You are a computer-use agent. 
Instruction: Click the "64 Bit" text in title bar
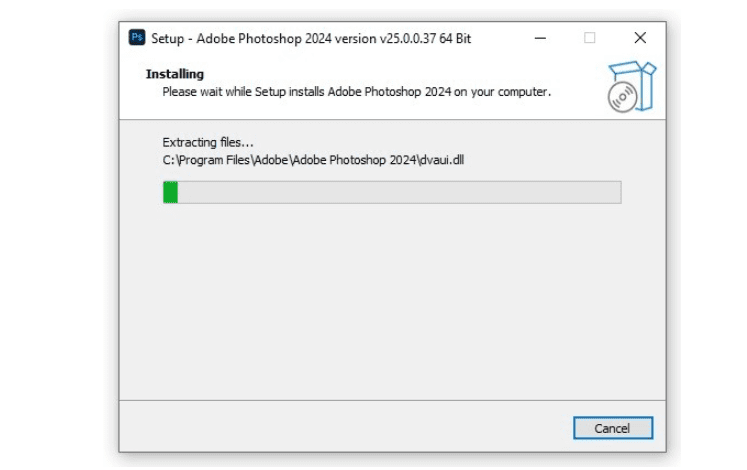455,39
